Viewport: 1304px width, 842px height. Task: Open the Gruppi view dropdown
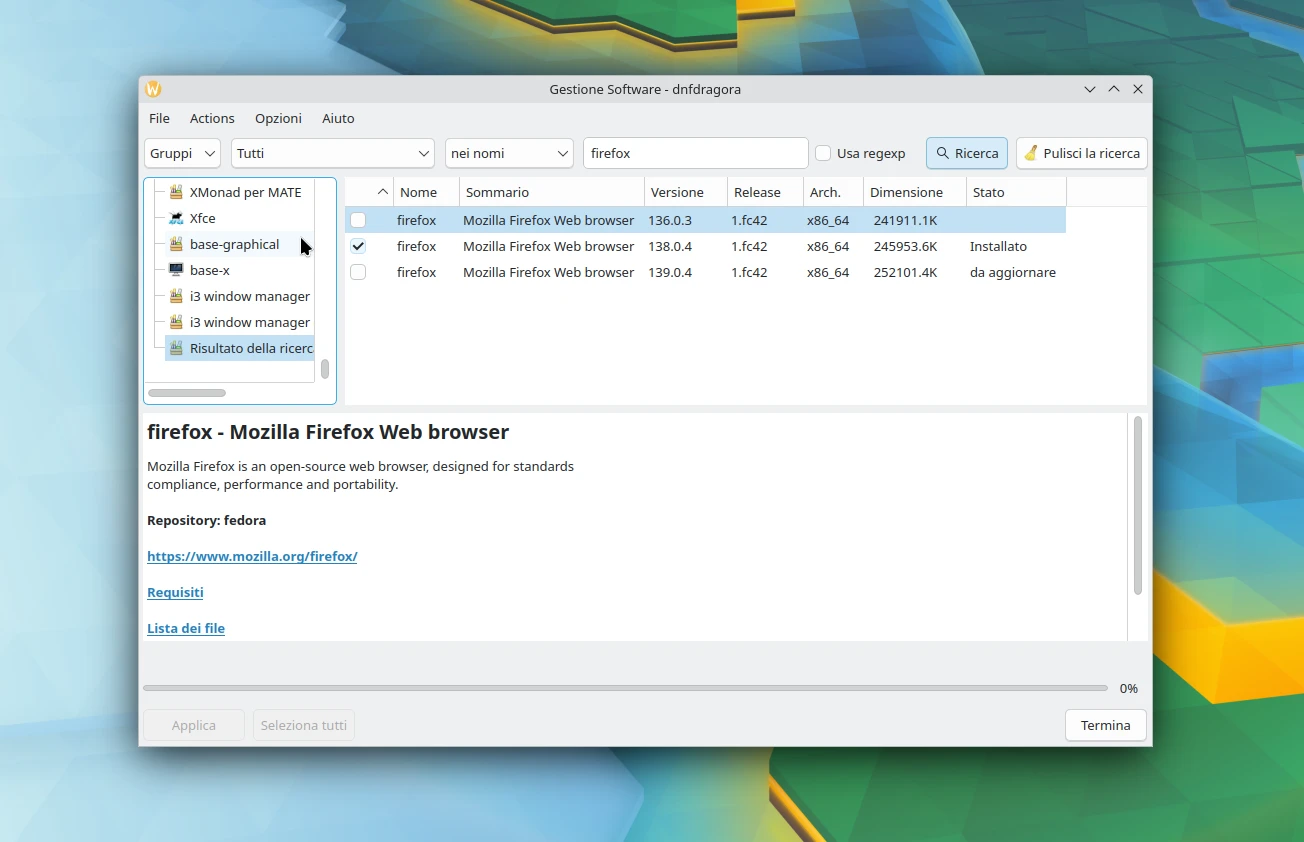coord(182,153)
